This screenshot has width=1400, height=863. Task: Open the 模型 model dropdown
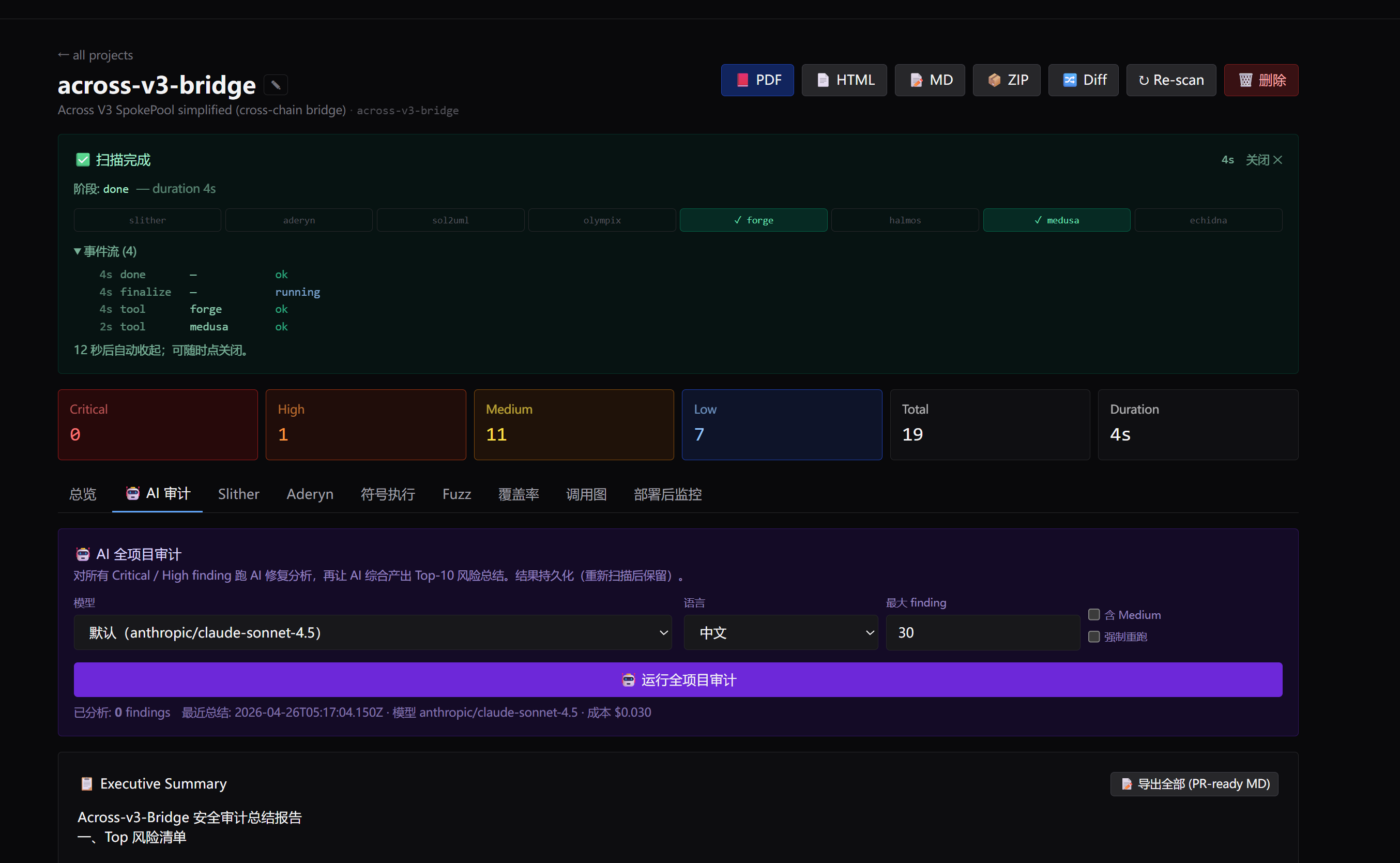coord(372,632)
